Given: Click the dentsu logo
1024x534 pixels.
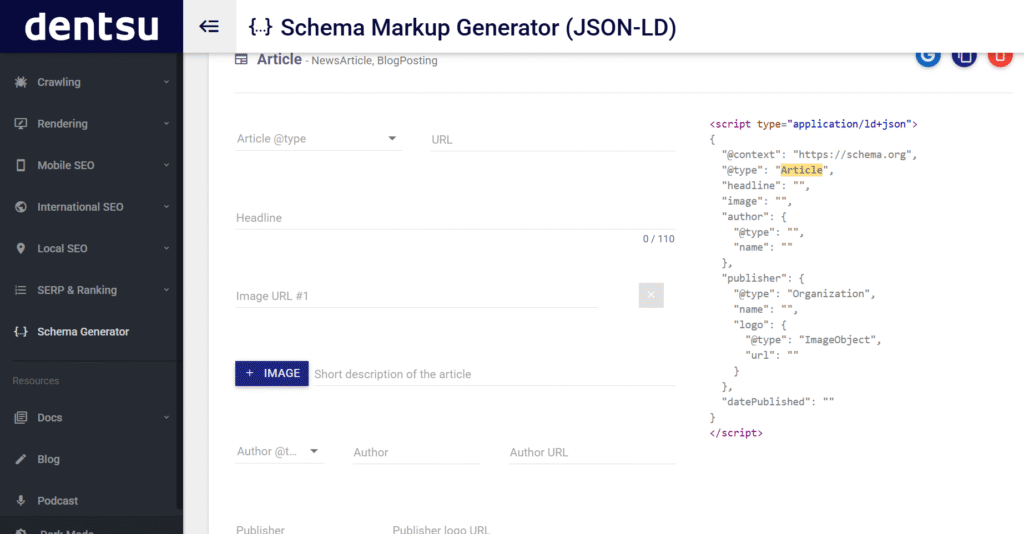Looking at the screenshot, I should [x=91, y=27].
